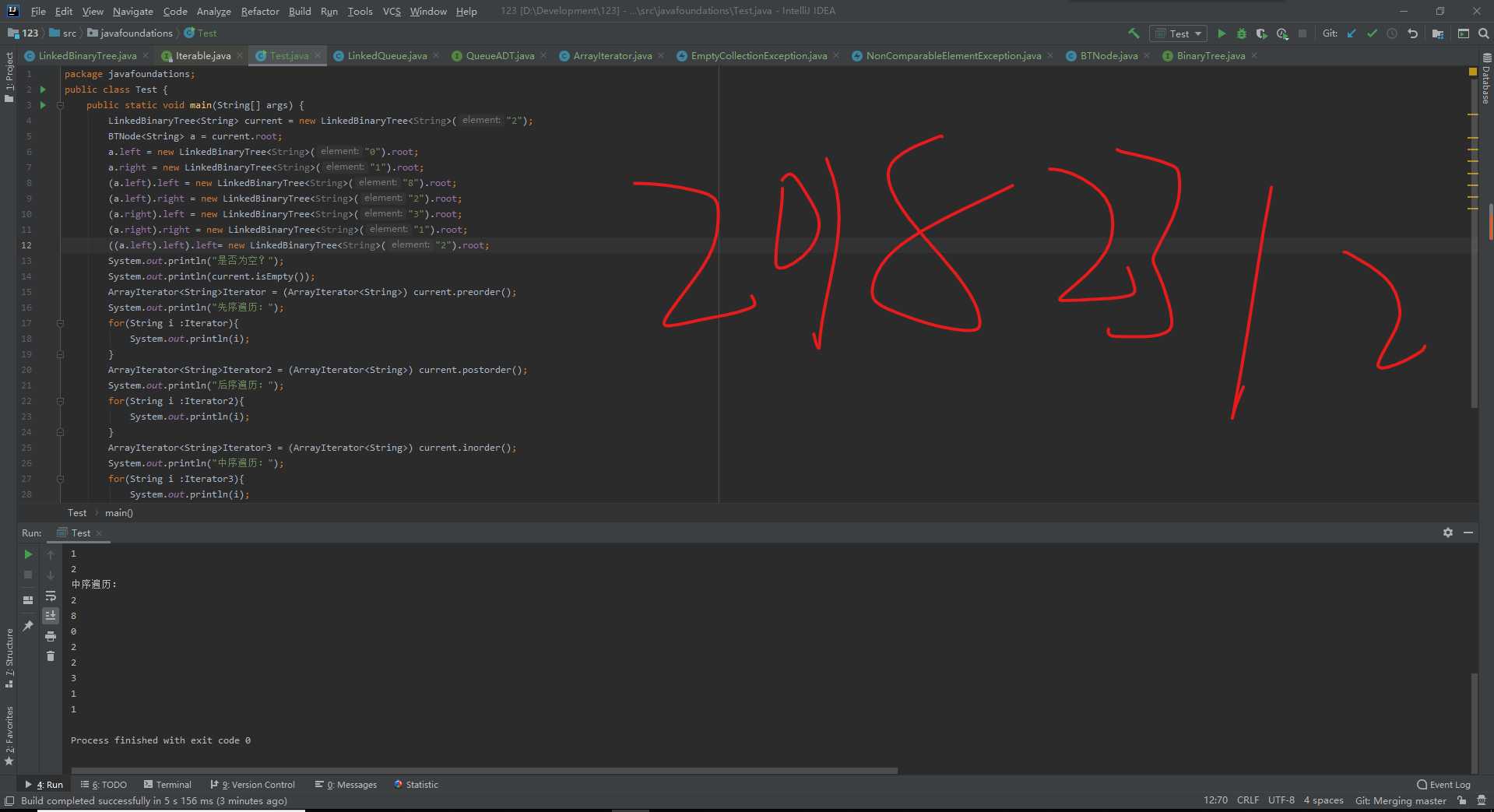Collapse the main method fold marker
The image size is (1494, 812).
[x=60, y=105]
